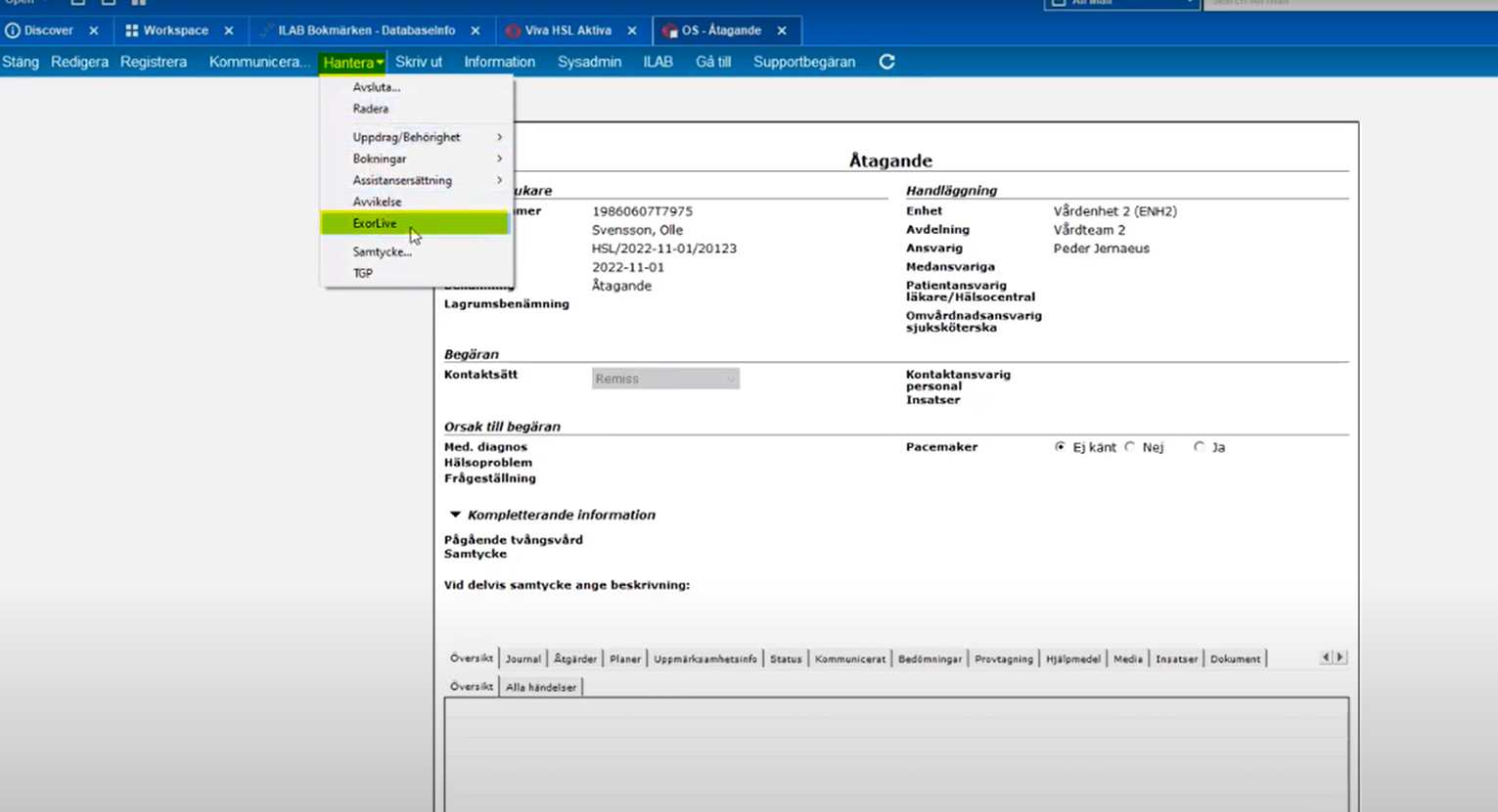Open the Supportbegäran menu
The height and width of the screenshot is (812, 1498).
804,62
